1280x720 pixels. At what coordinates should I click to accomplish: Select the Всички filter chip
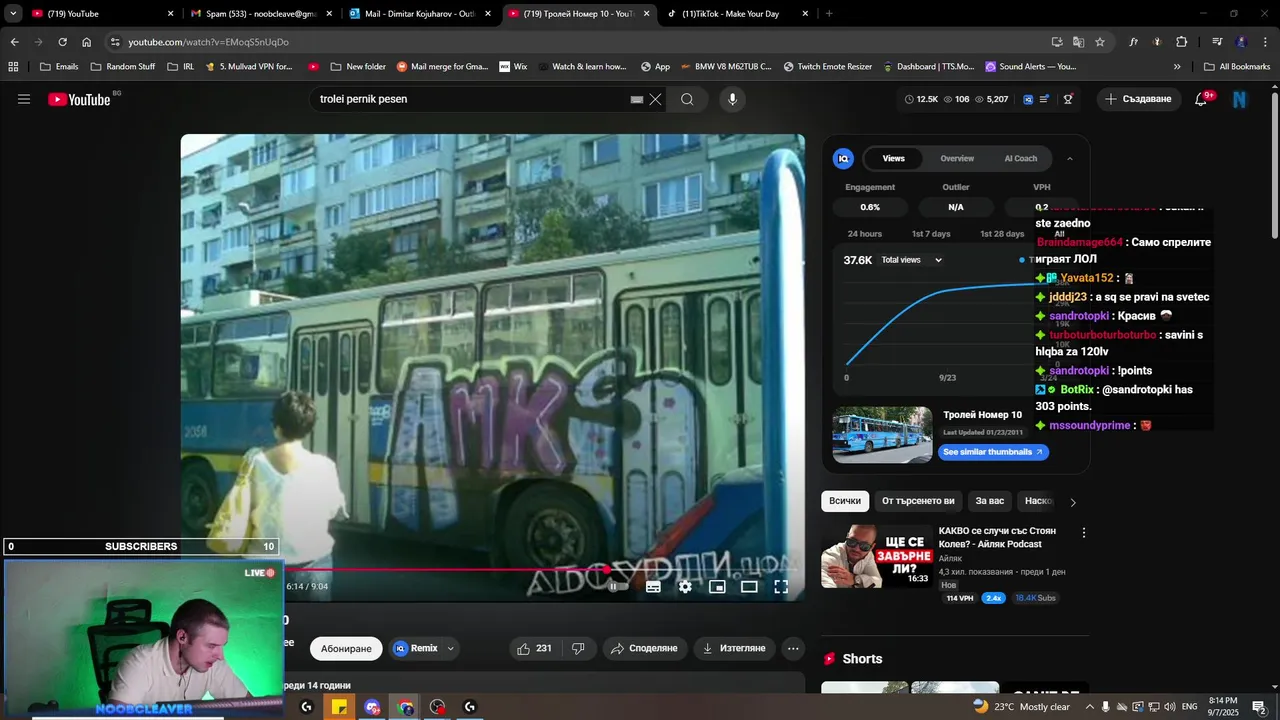845,501
